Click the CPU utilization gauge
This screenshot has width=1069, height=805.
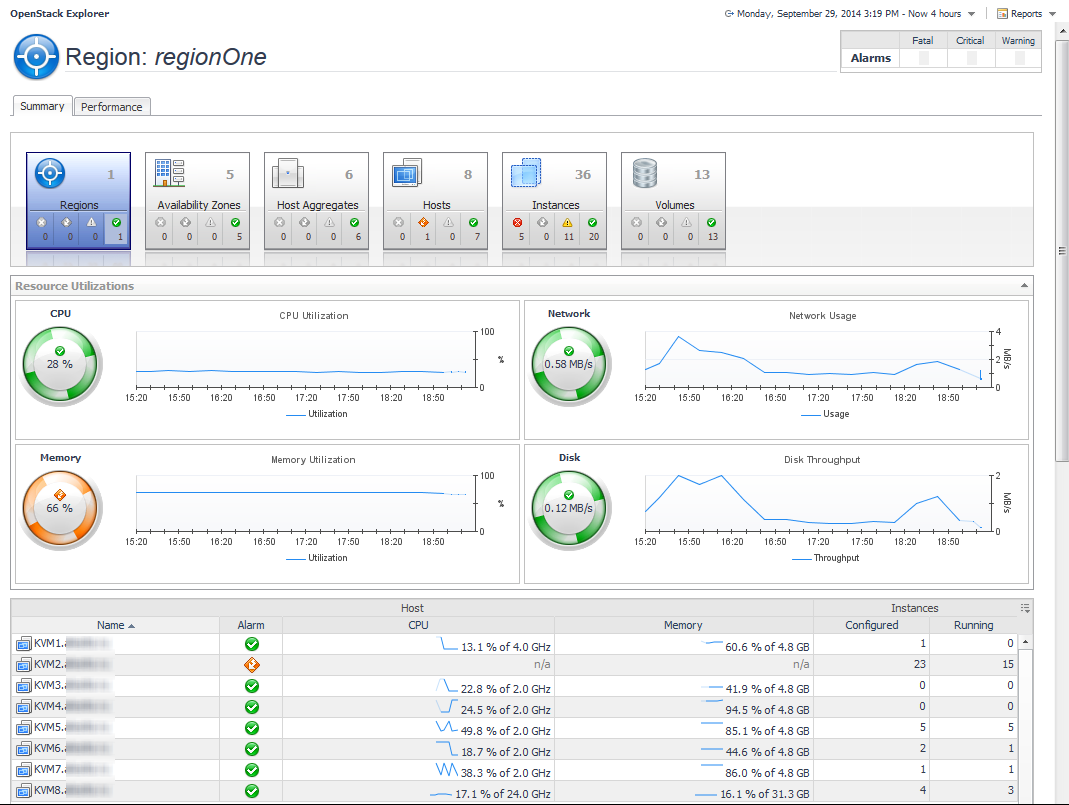point(60,363)
